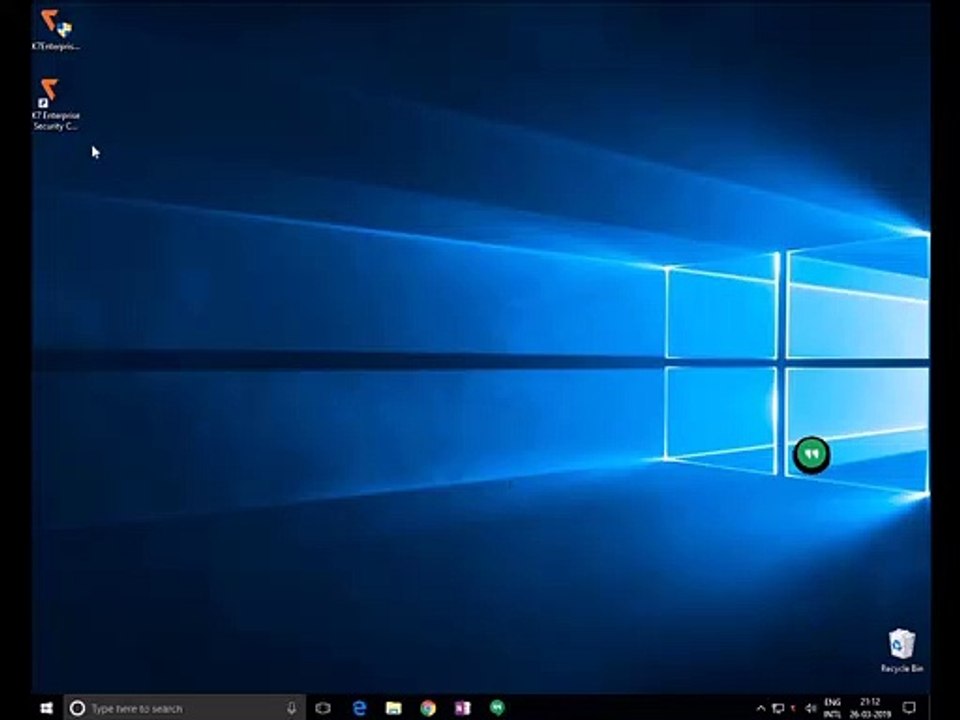Select the Recycle Bin desktop icon
Image resolution: width=960 pixels, height=720 pixels.
(901, 651)
